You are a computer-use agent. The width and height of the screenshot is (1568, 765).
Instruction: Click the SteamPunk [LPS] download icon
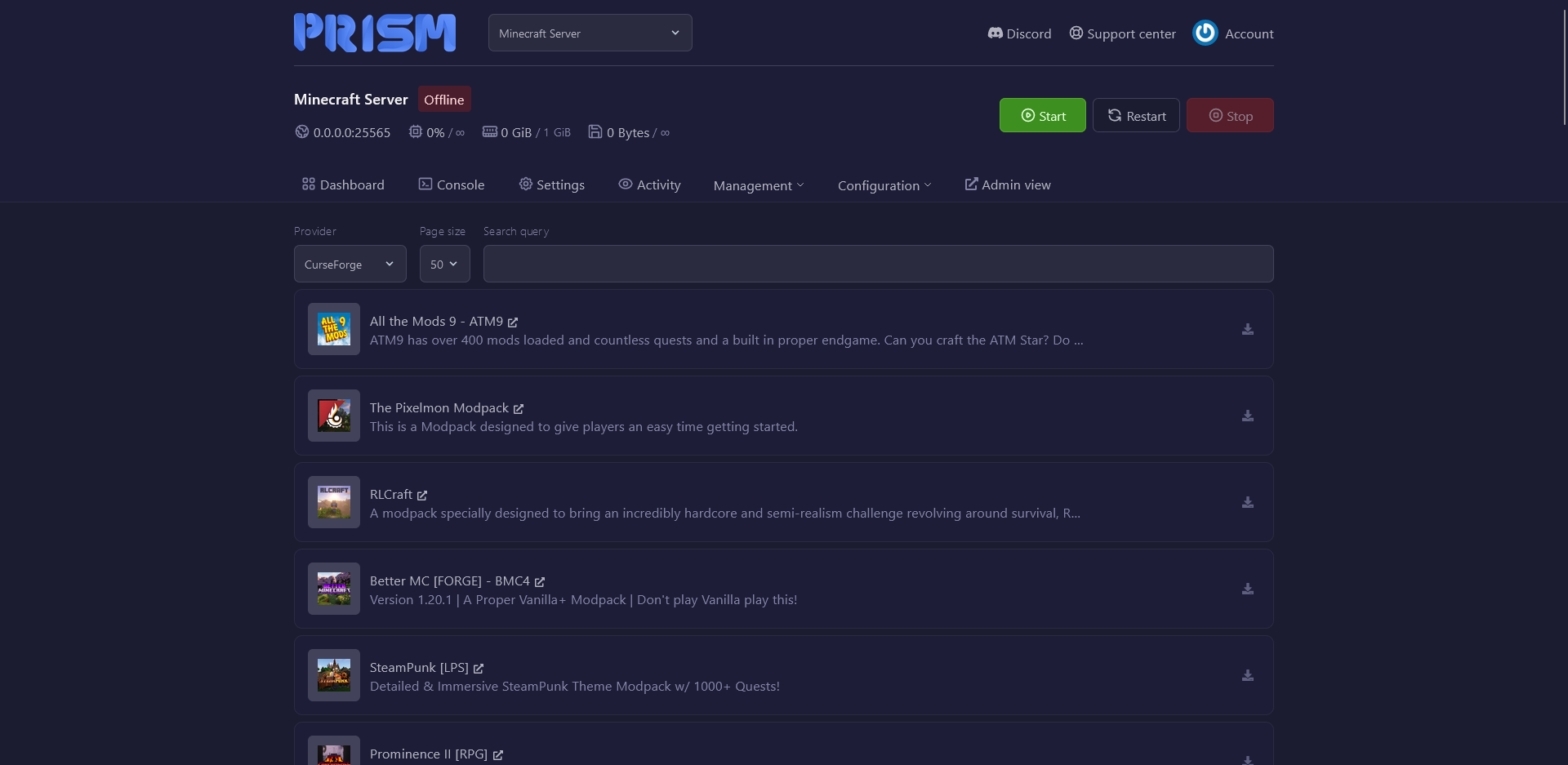[x=1247, y=675]
